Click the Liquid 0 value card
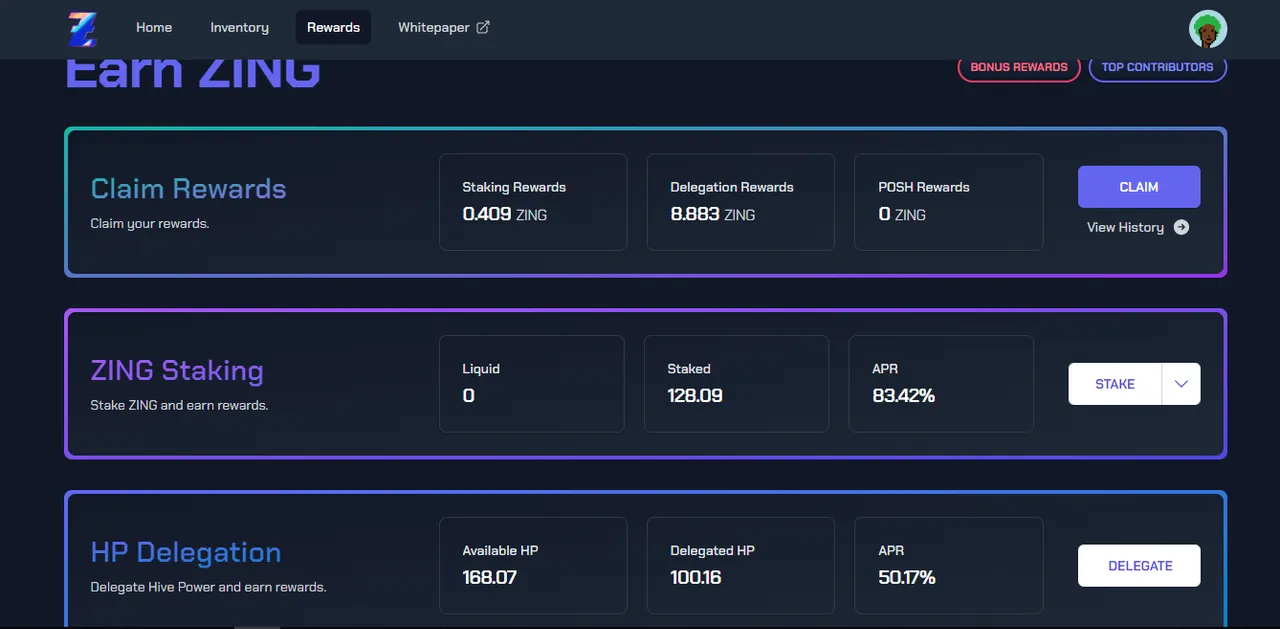Screen dimensions: 1280x629 531,384
